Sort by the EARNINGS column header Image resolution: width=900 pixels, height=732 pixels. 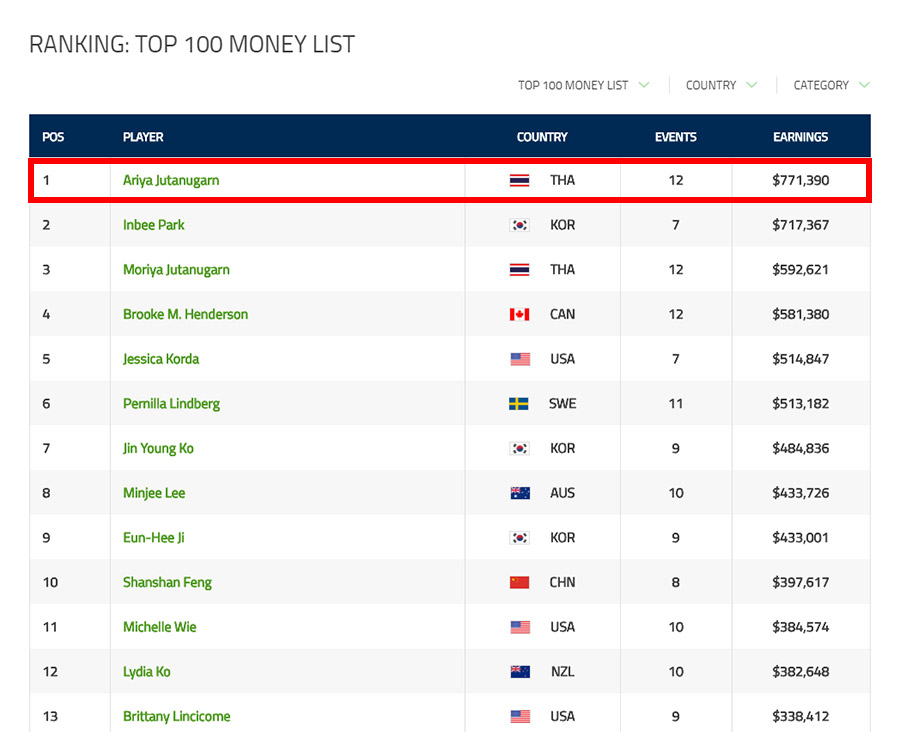click(800, 137)
